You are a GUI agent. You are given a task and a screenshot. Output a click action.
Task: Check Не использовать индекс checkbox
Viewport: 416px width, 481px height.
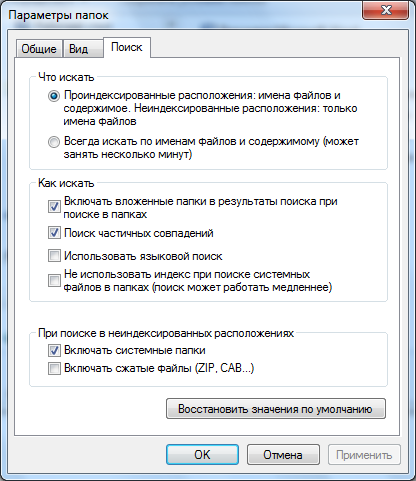click(x=54, y=280)
